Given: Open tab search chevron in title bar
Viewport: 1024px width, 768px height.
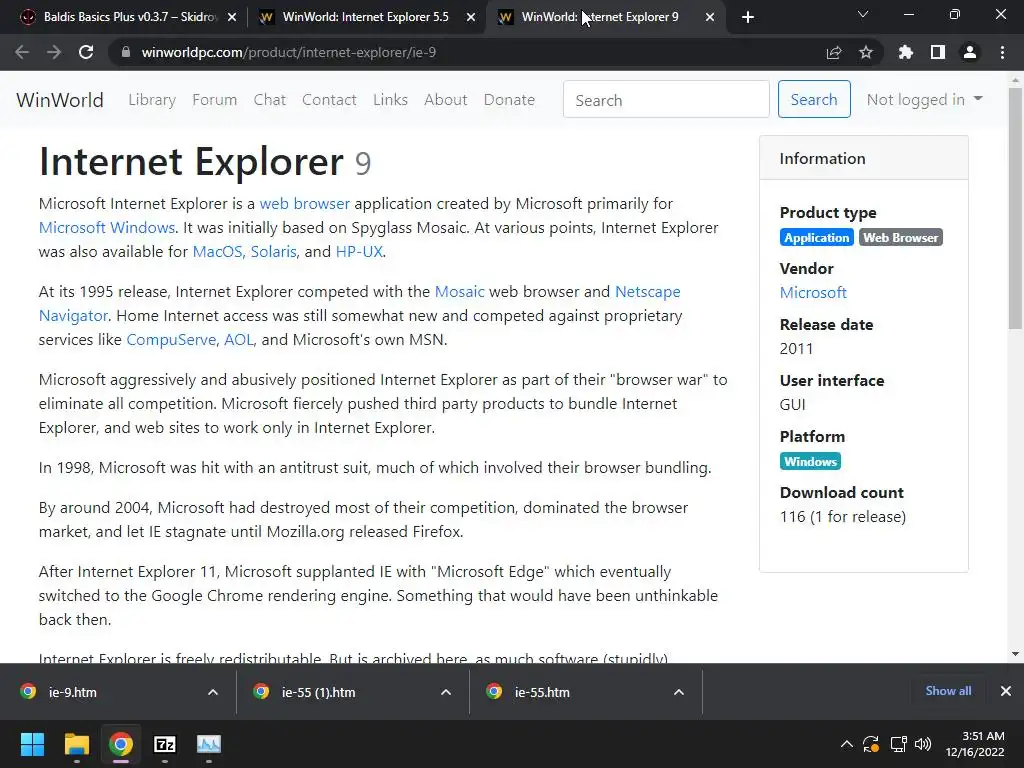Looking at the screenshot, I should [863, 14].
